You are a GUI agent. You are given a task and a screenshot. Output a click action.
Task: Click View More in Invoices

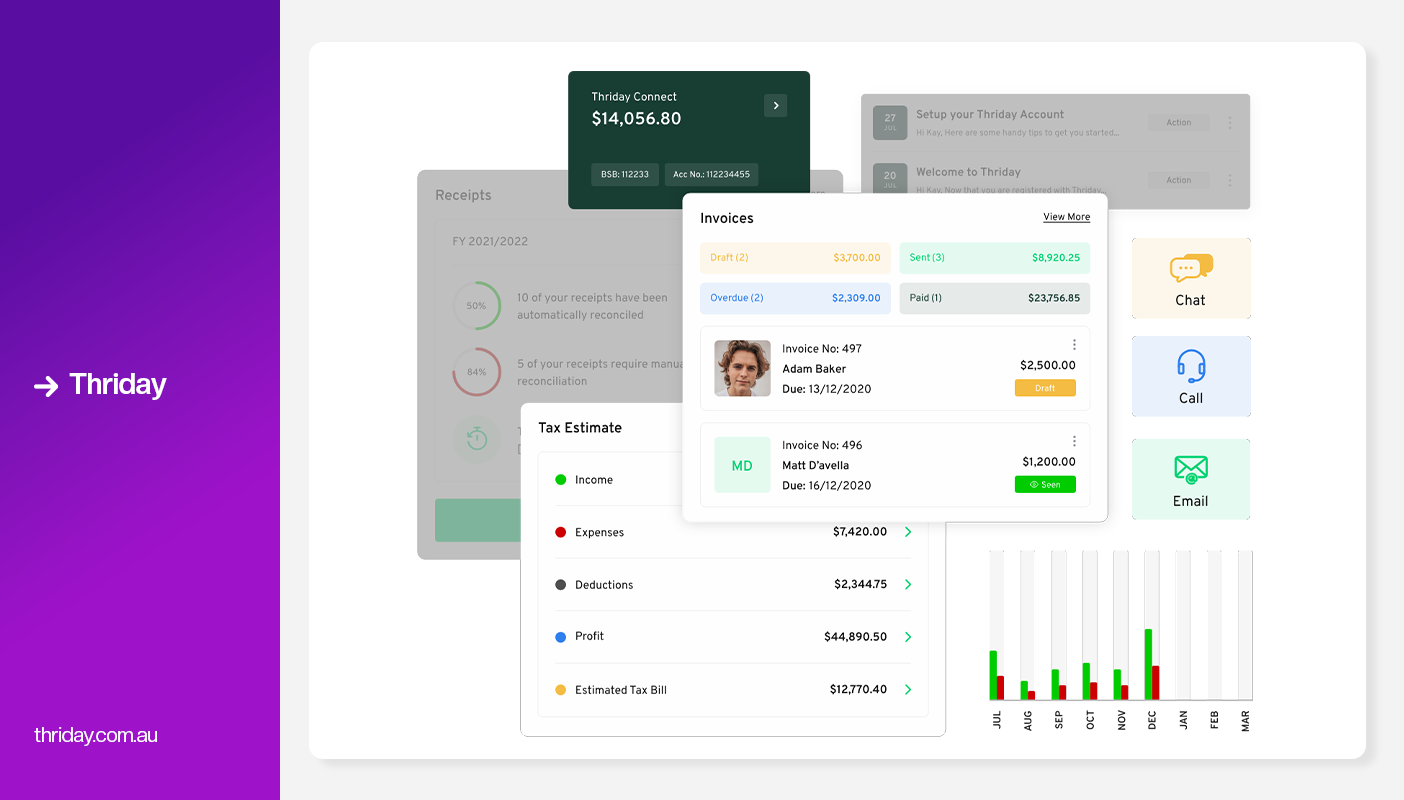coord(1067,217)
